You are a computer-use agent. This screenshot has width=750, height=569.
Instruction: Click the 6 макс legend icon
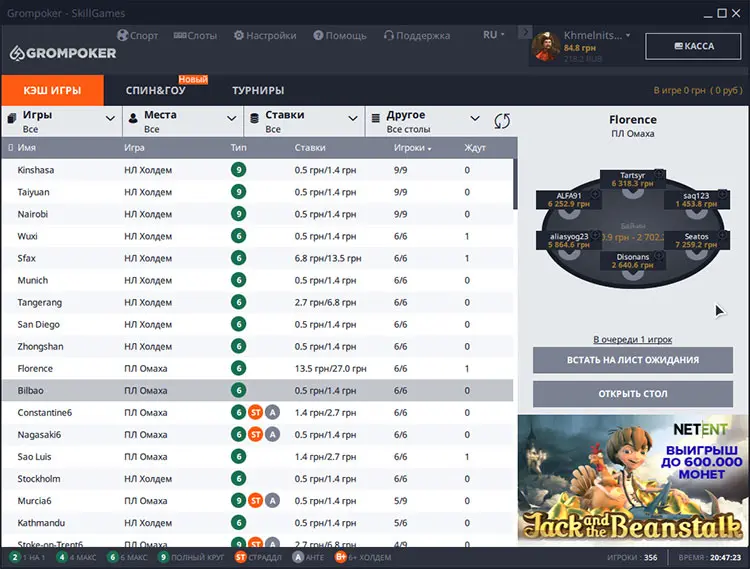click(x=112, y=558)
